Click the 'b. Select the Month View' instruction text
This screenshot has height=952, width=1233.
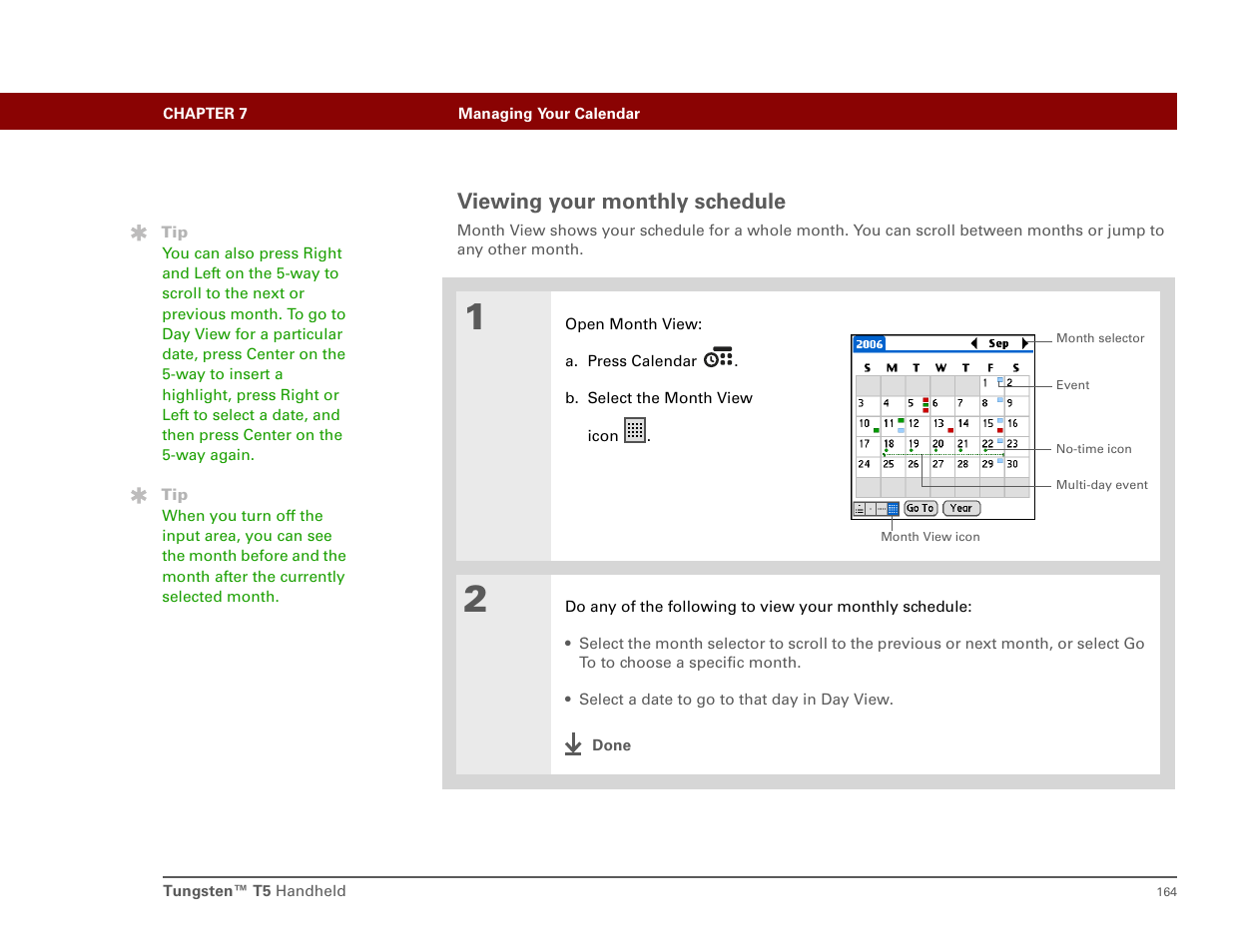pos(659,398)
